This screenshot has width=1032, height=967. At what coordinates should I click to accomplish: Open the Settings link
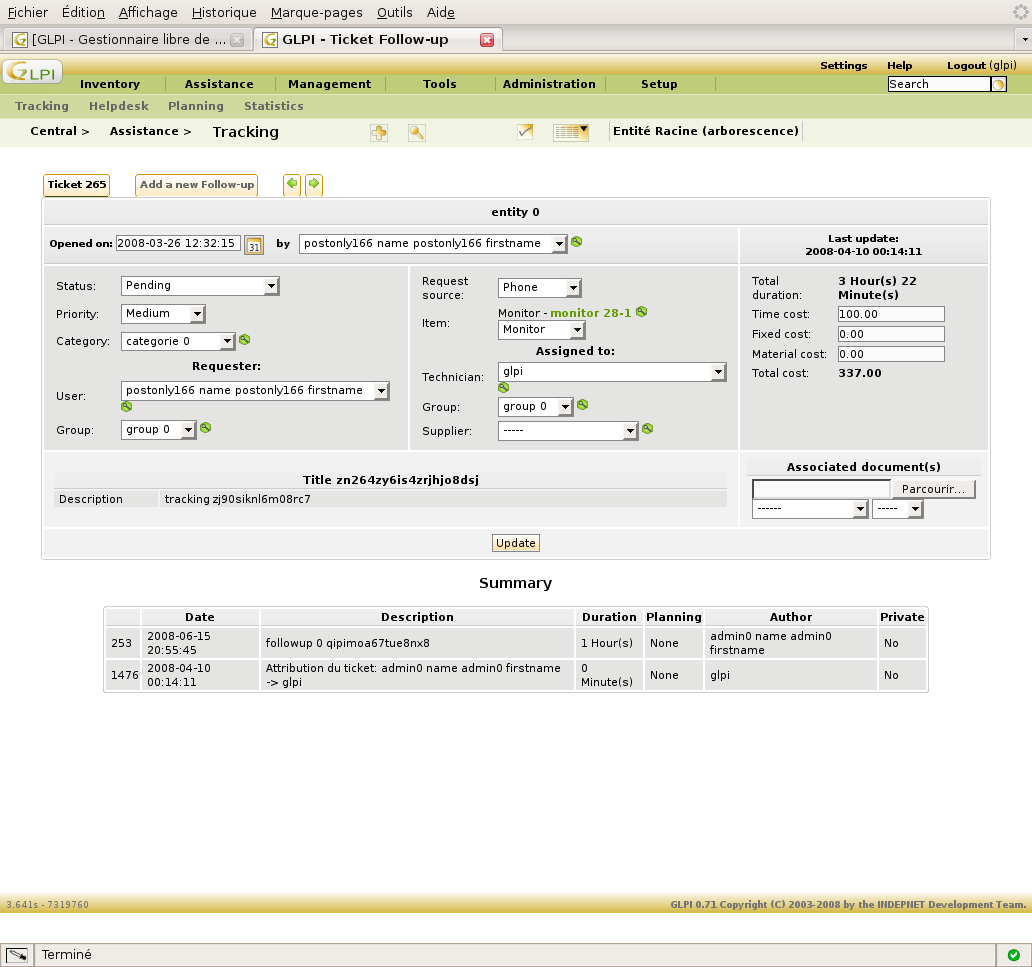coord(843,65)
